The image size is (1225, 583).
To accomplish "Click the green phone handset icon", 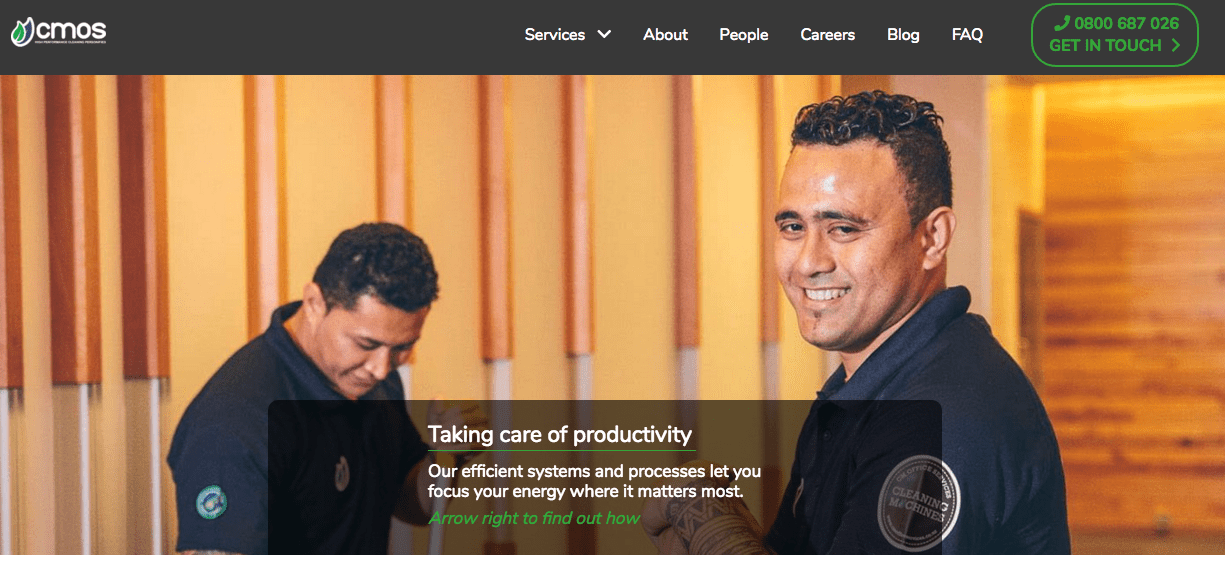I will pos(1062,23).
